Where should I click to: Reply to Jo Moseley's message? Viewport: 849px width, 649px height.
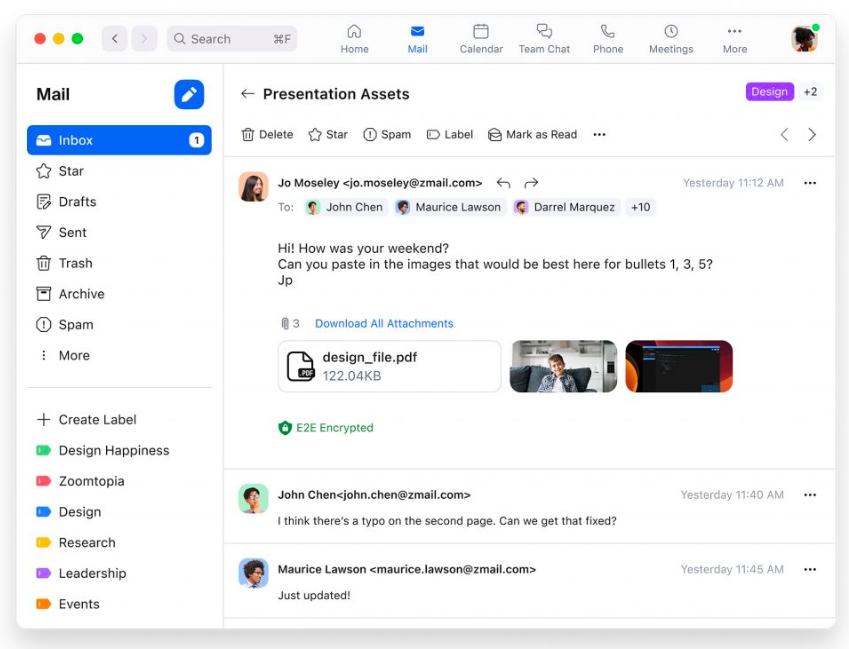coord(504,183)
